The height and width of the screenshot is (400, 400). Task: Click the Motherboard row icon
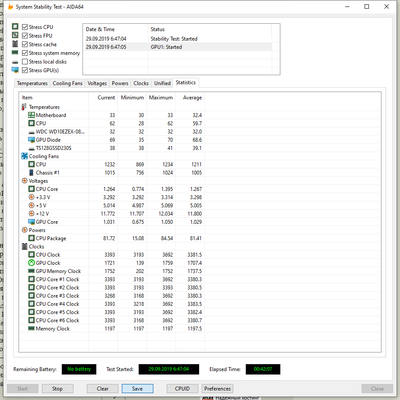coord(31,115)
